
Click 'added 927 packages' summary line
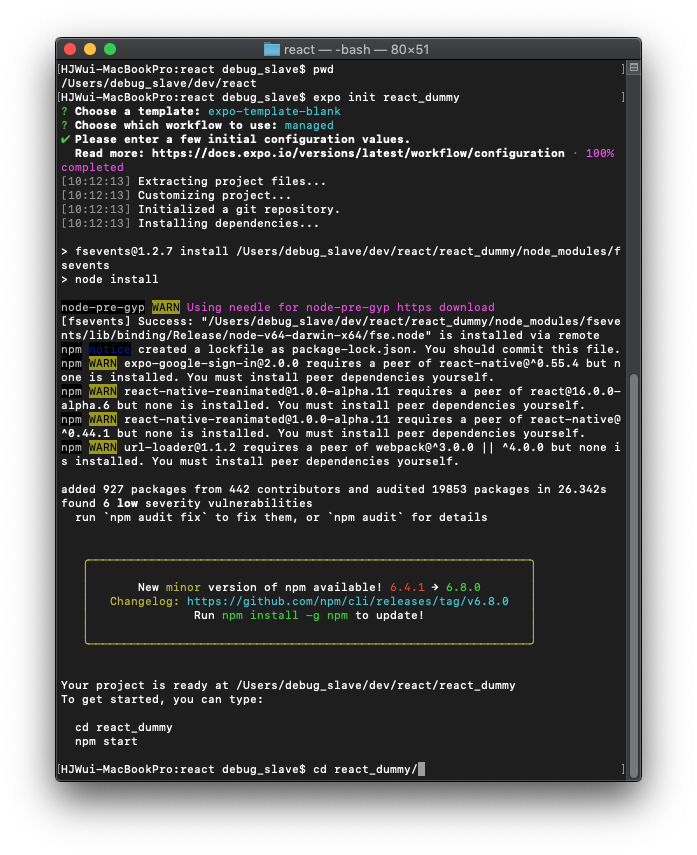[x=334, y=489]
